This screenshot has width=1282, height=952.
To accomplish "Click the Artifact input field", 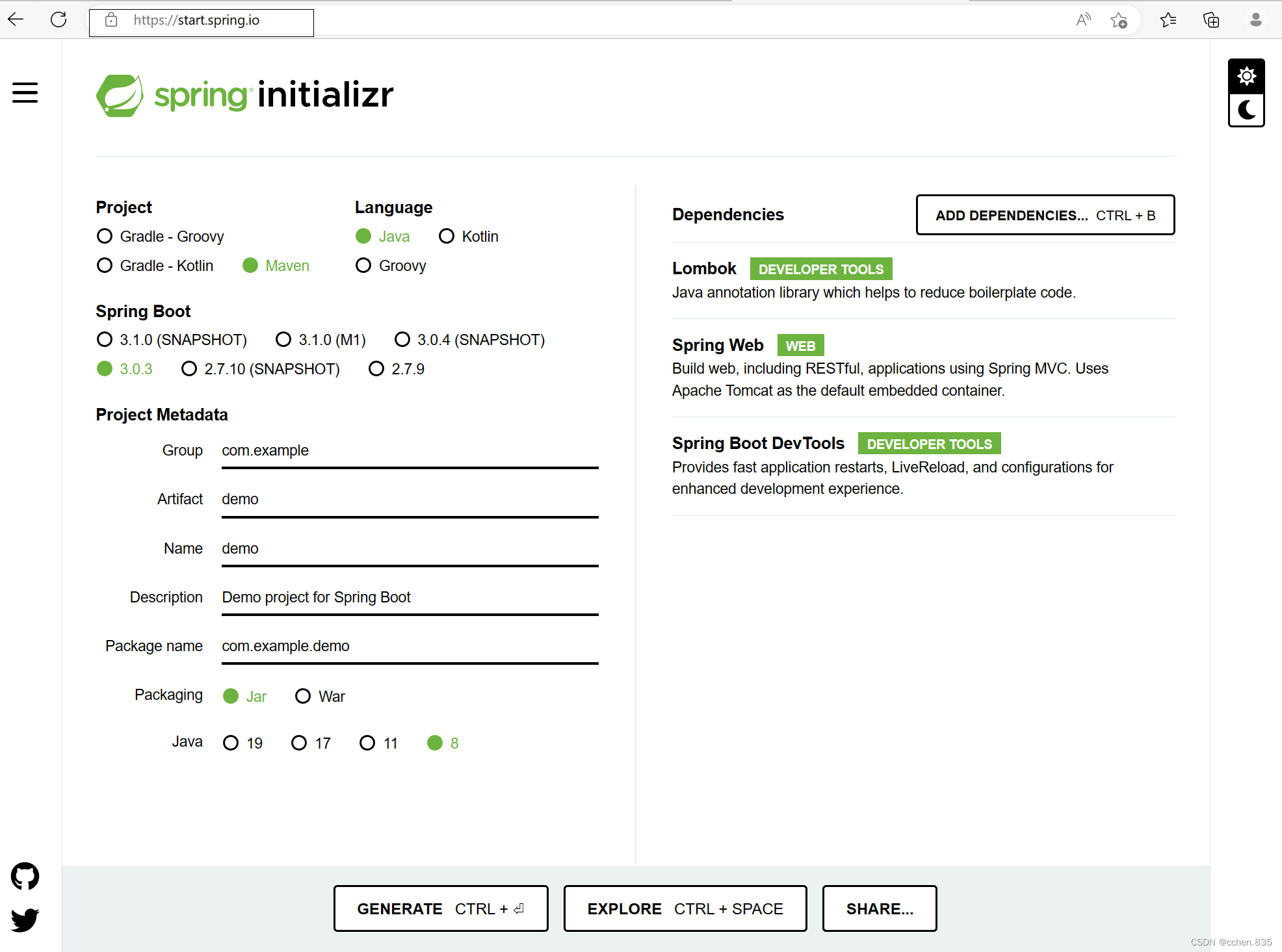I will click(x=410, y=499).
